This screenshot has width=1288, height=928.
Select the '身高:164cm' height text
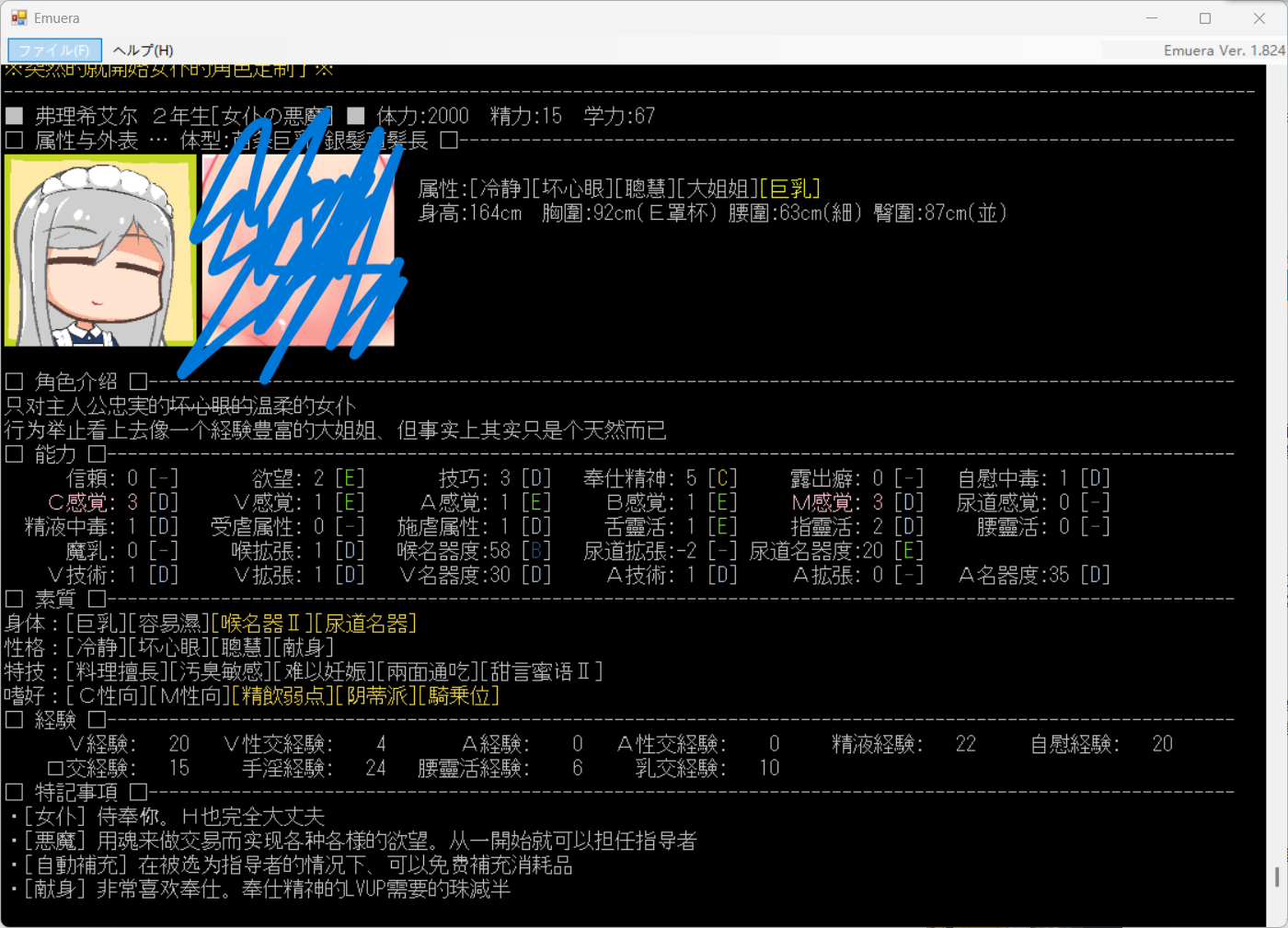[x=469, y=213]
